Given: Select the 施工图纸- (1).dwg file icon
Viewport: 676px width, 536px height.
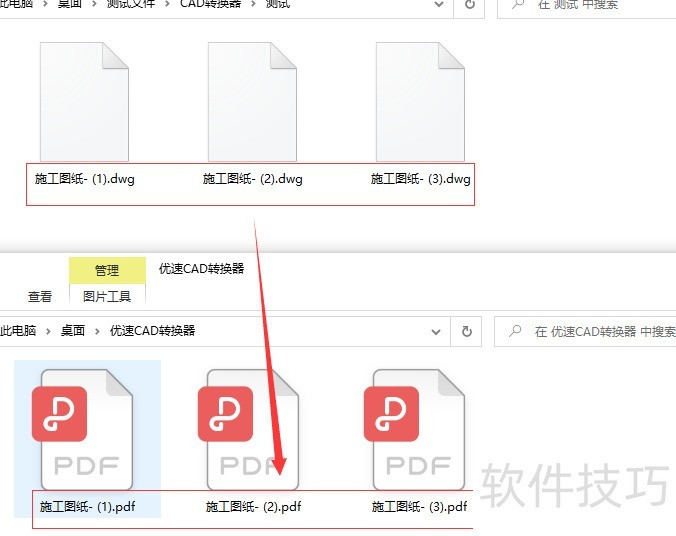Looking at the screenshot, I should pyautogui.click(x=84, y=101).
